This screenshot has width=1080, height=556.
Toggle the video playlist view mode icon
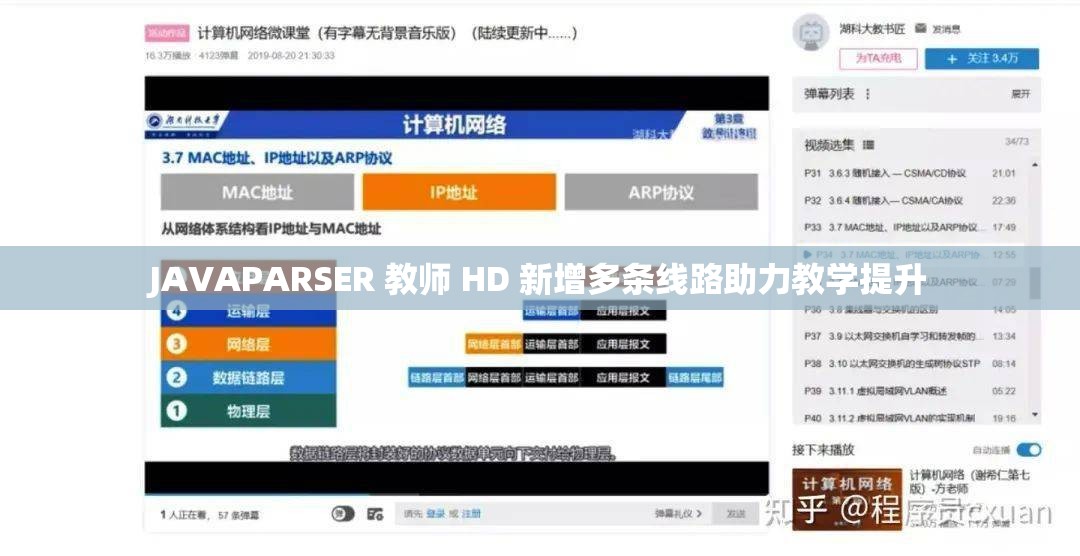point(868,145)
